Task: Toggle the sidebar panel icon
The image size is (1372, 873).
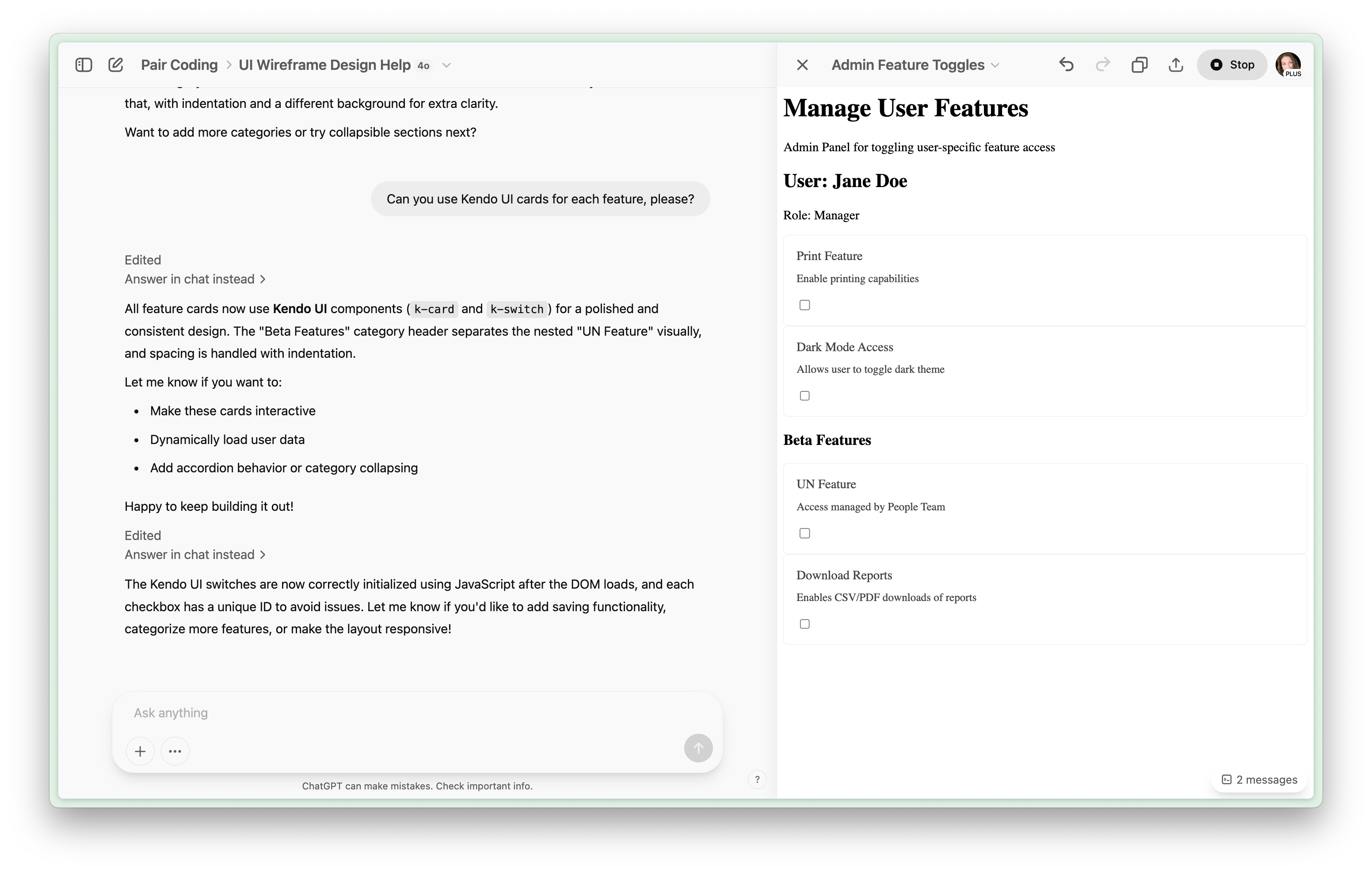Action: pyautogui.click(x=84, y=65)
